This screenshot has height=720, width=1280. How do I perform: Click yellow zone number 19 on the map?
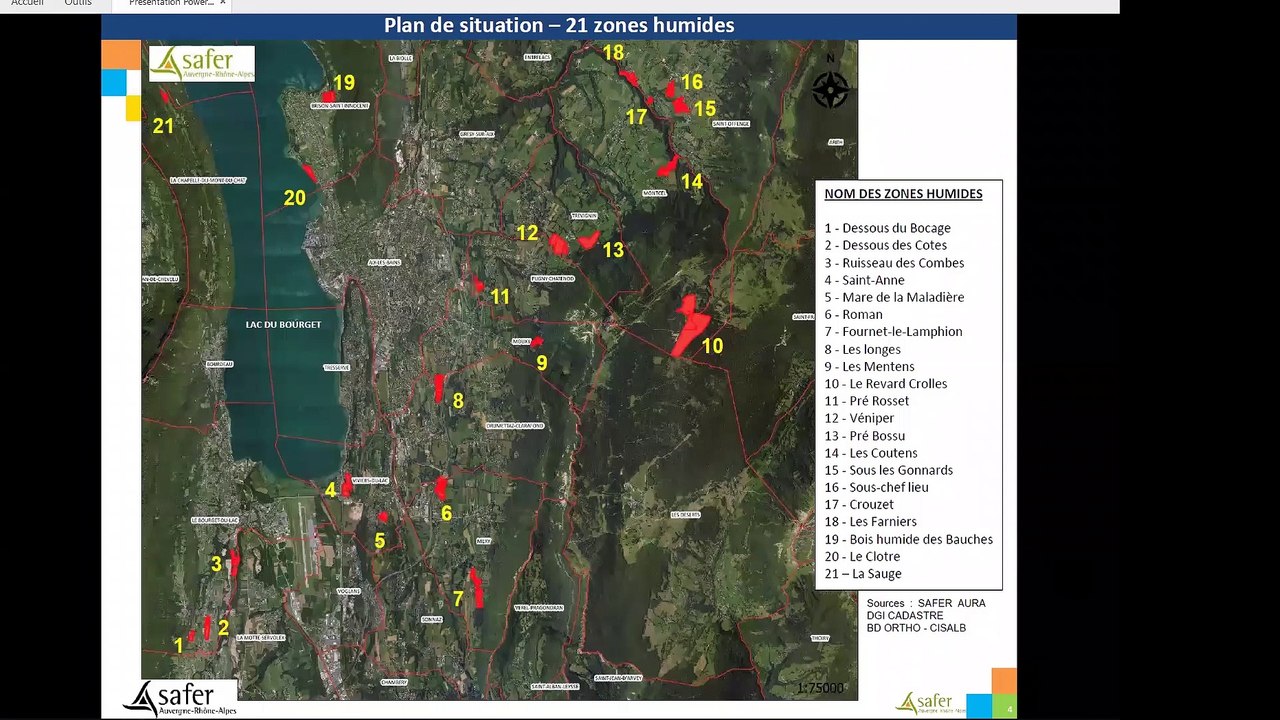(x=344, y=83)
